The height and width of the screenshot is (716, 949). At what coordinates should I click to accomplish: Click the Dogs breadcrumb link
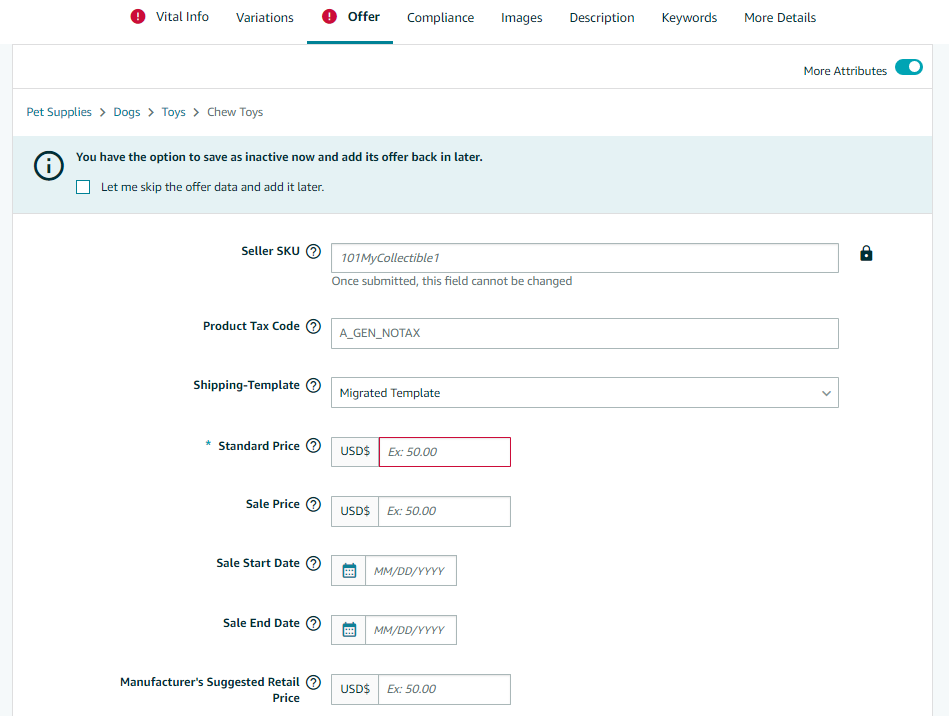tap(127, 112)
